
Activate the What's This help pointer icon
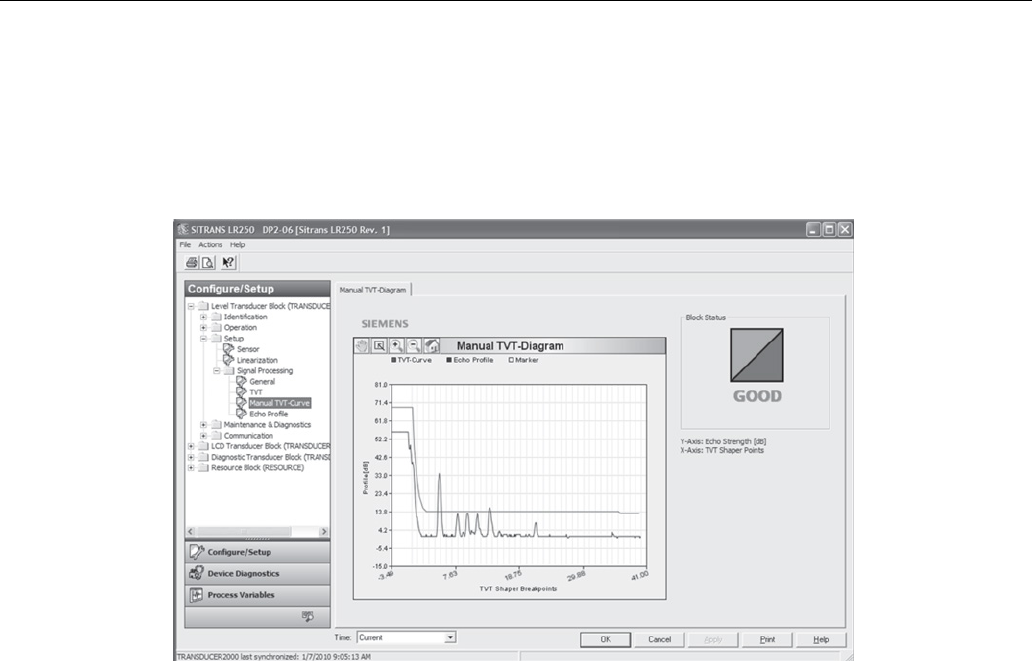[x=228, y=263]
